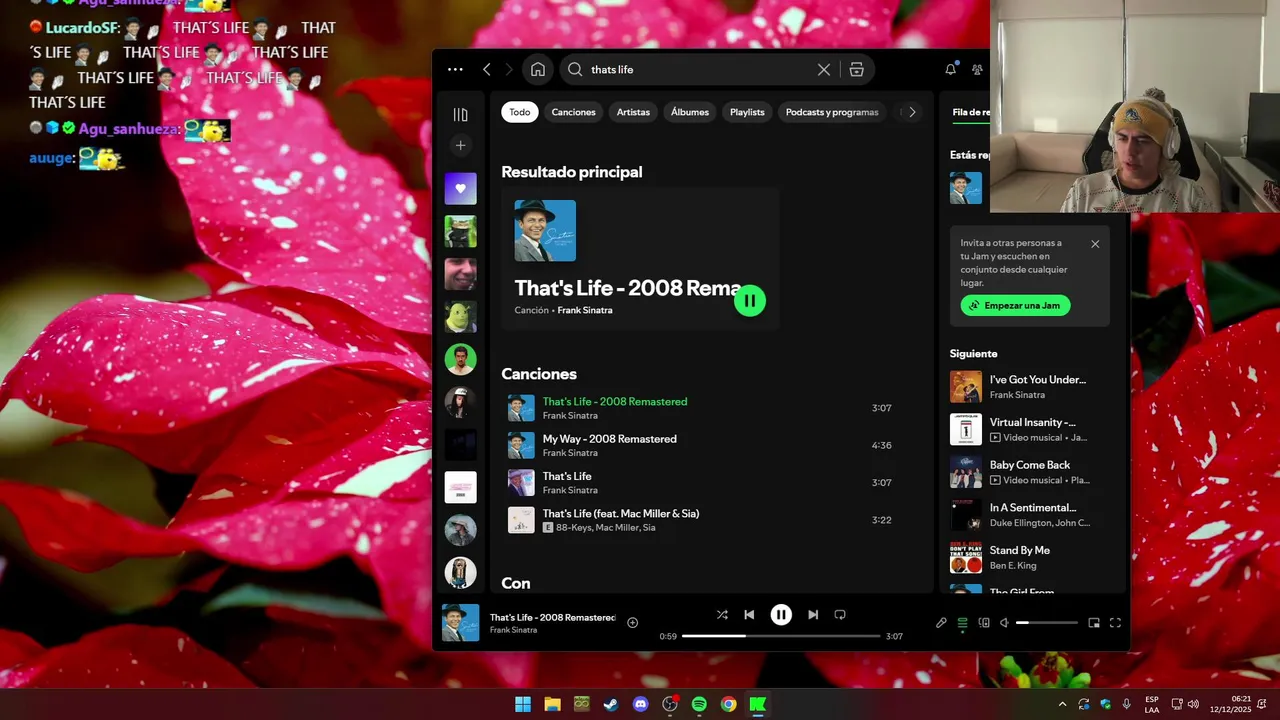Screen dimensions: 1280x720
Task: Open the Browse icon next to the search bar
Action: point(857,70)
